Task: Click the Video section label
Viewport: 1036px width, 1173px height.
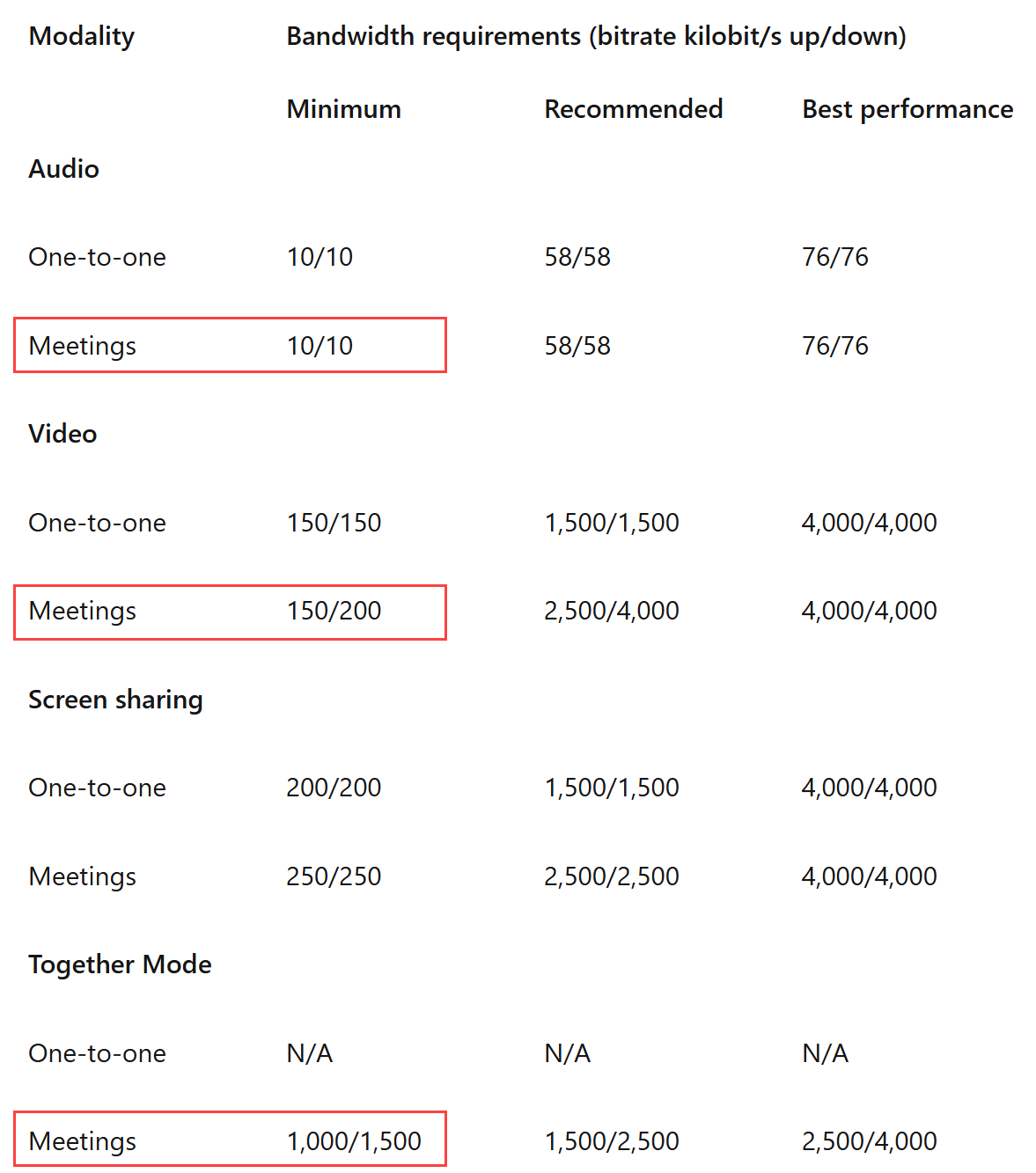Action: 62,434
